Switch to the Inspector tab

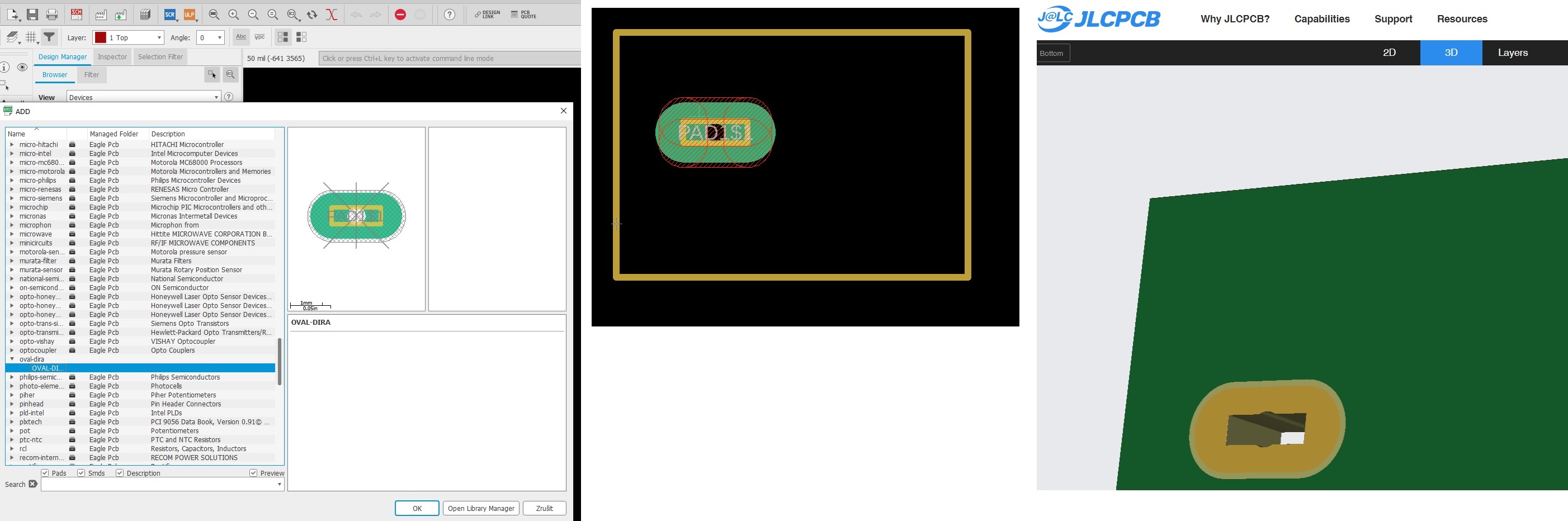(112, 56)
